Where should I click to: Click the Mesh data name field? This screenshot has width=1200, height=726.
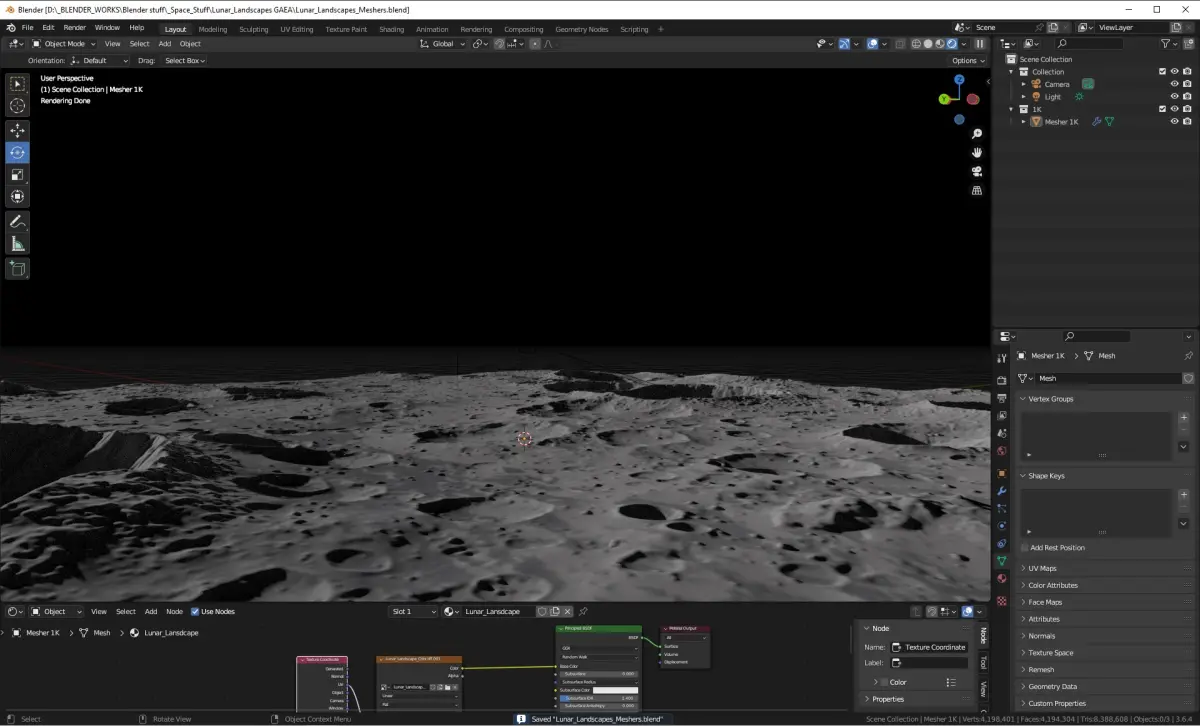(x=1108, y=379)
